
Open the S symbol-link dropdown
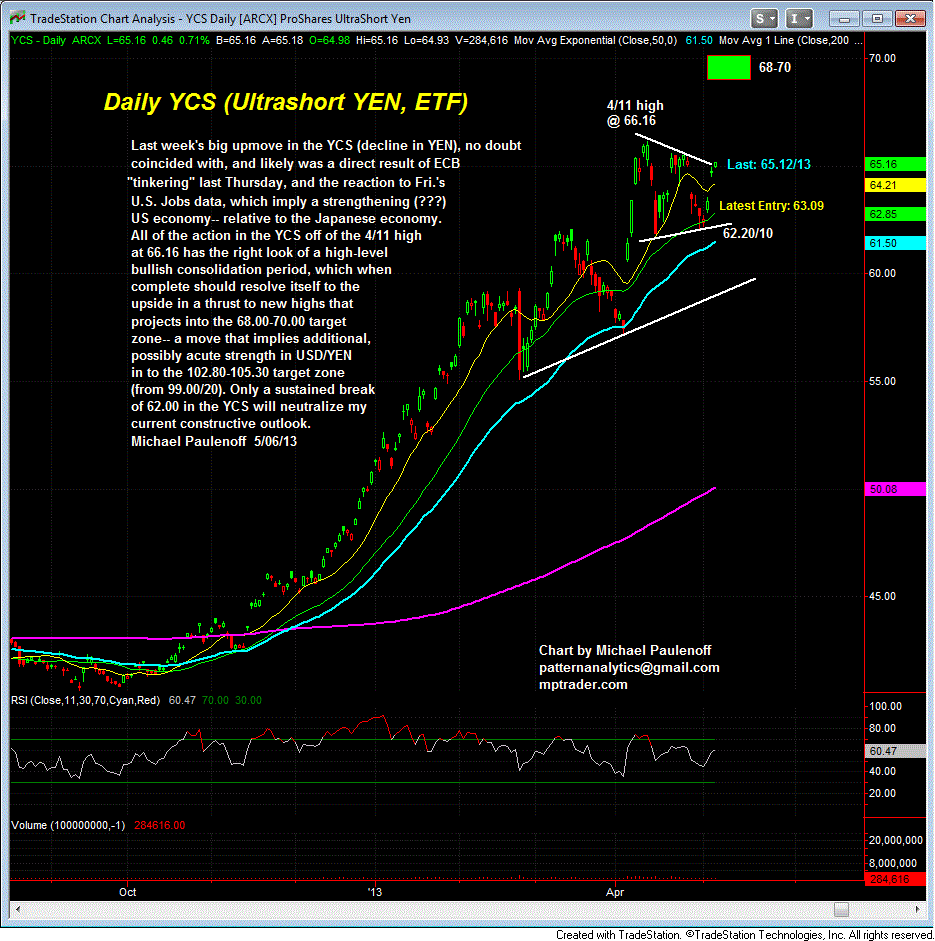pyautogui.click(x=764, y=19)
